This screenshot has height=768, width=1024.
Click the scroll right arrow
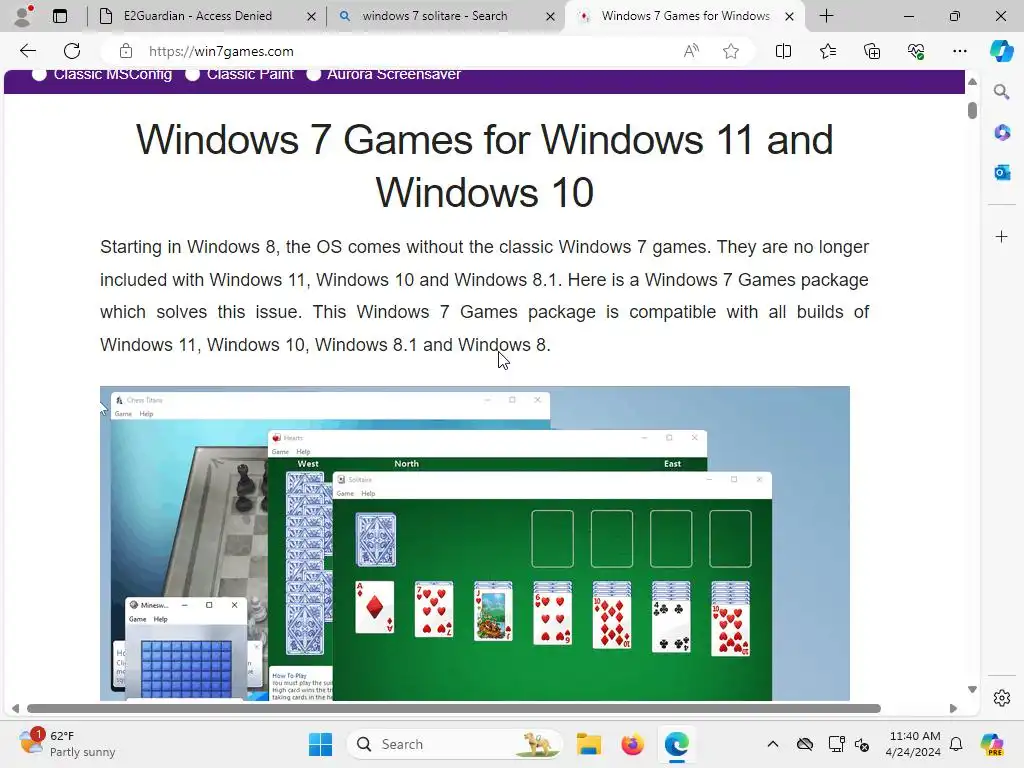click(x=953, y=709)
